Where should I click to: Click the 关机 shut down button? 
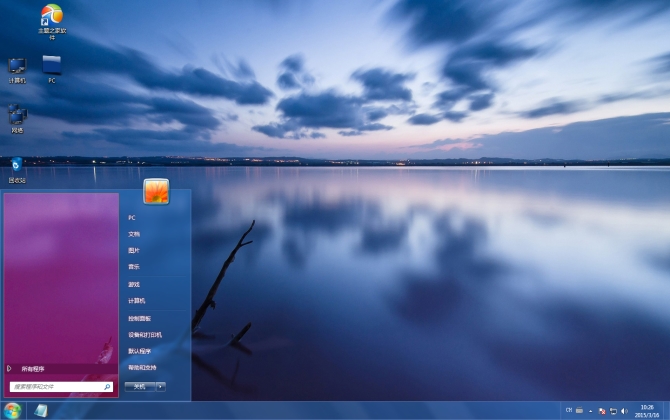pos(140,387)
